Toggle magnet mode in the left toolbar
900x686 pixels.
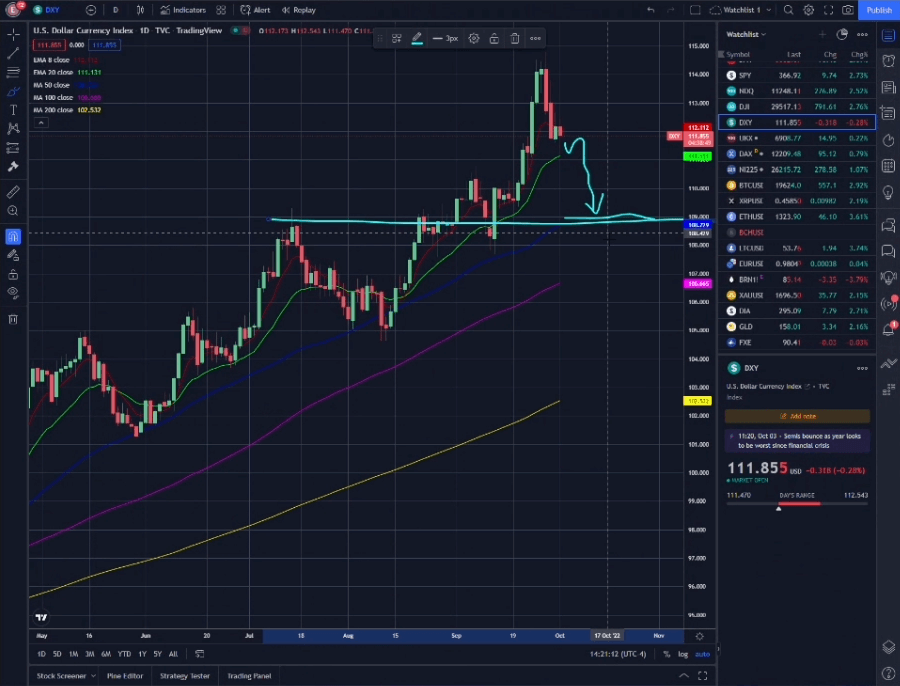pyautogui.click(x=13, y=237)
